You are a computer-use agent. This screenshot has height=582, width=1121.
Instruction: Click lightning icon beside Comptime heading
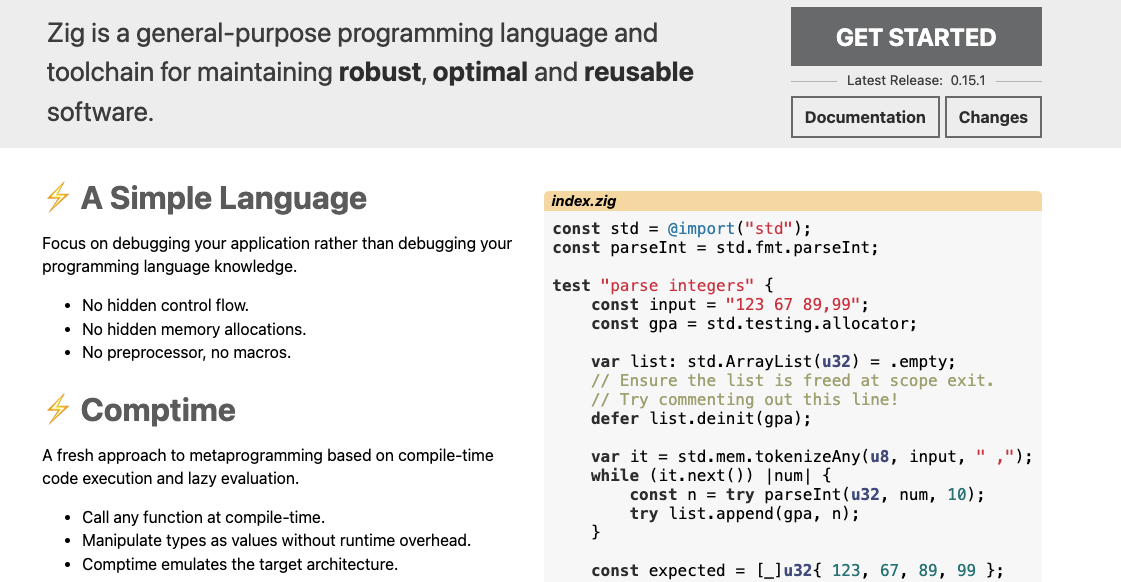(58, 410)
